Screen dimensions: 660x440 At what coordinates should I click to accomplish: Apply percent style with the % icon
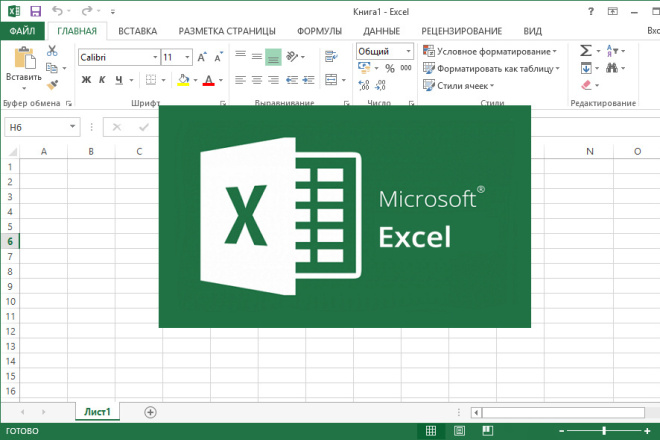click(389, 69)
